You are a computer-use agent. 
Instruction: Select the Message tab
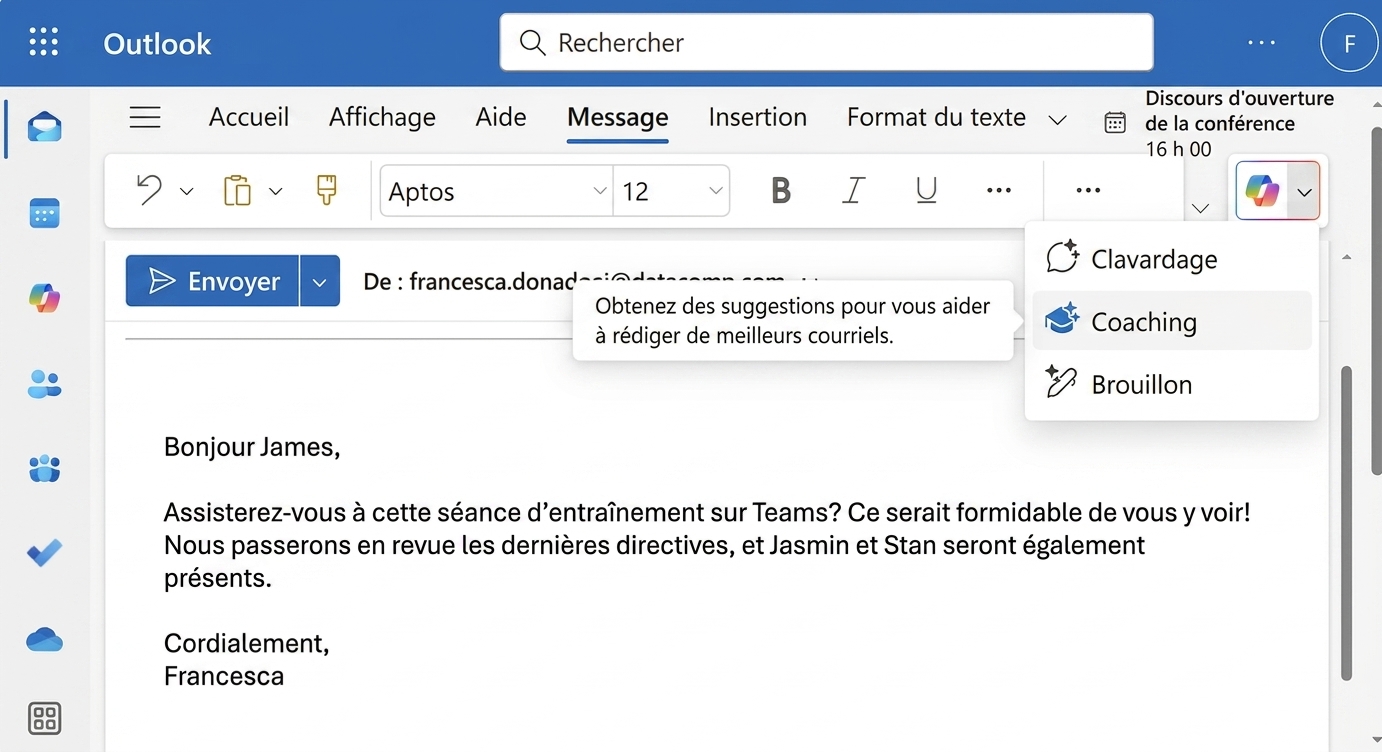(x=617, y=117)
